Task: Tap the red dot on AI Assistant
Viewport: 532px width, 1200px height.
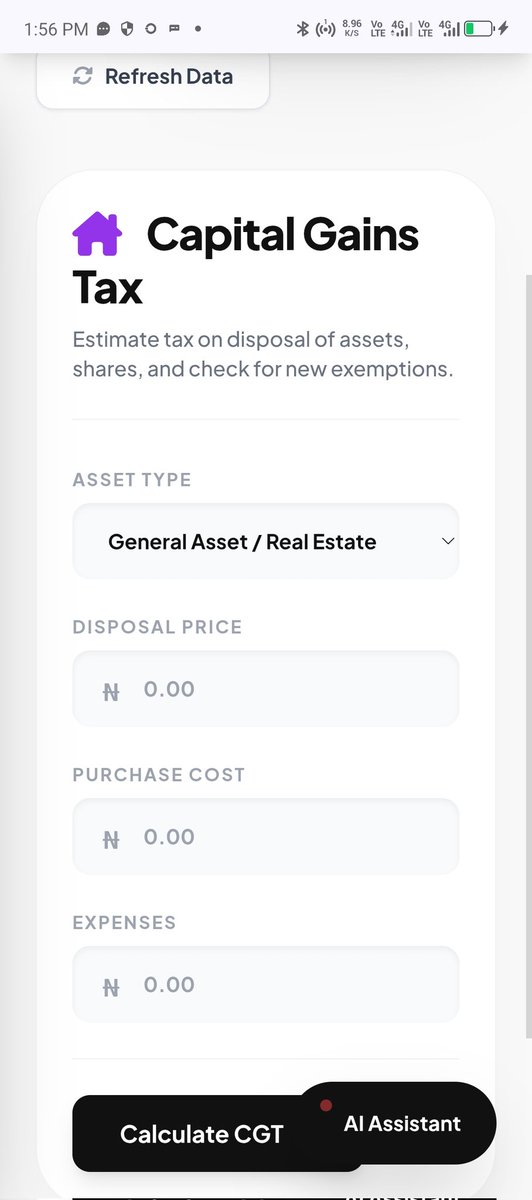Action: pos(326,1105)
